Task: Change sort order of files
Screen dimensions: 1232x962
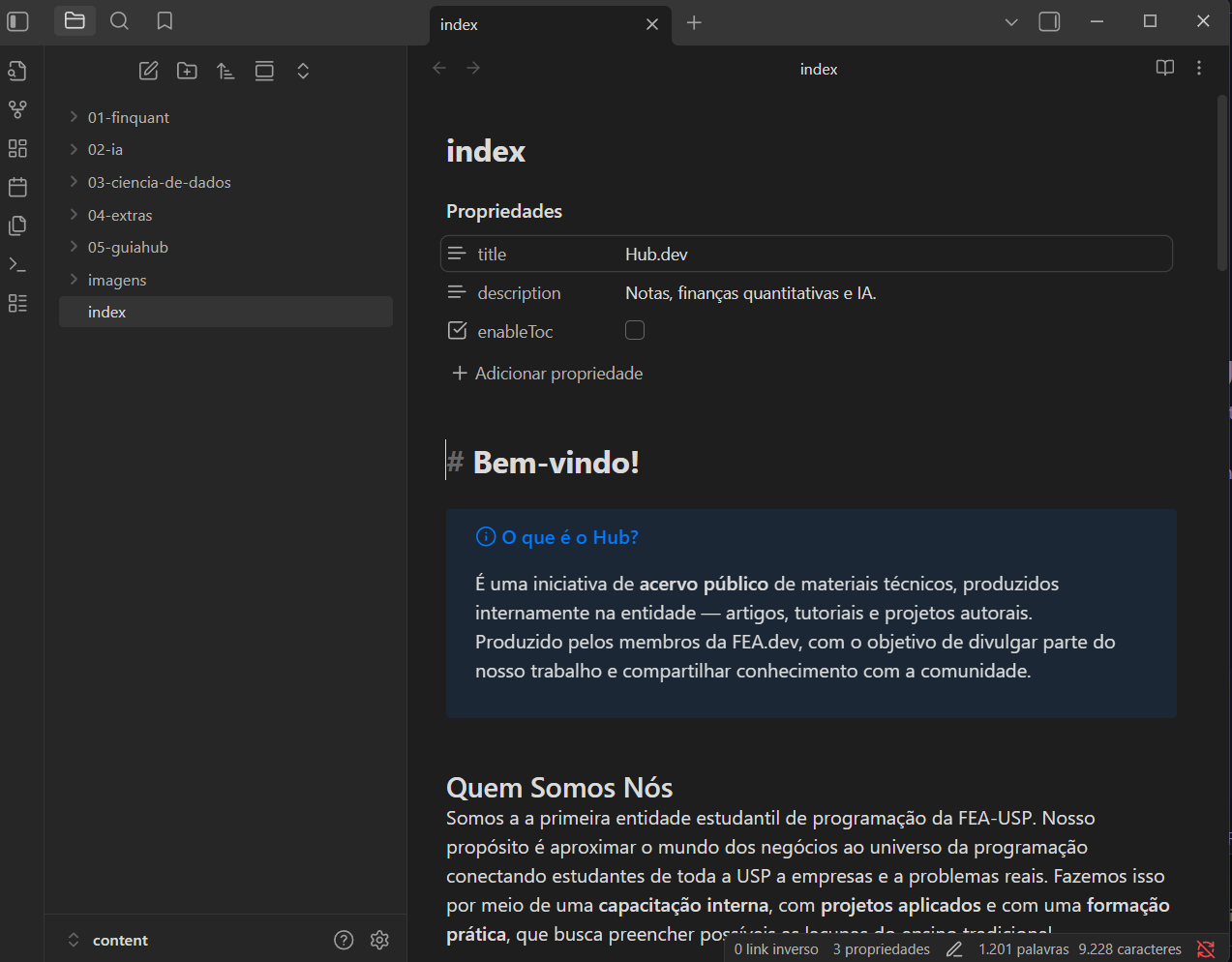Action: [225, 71]
